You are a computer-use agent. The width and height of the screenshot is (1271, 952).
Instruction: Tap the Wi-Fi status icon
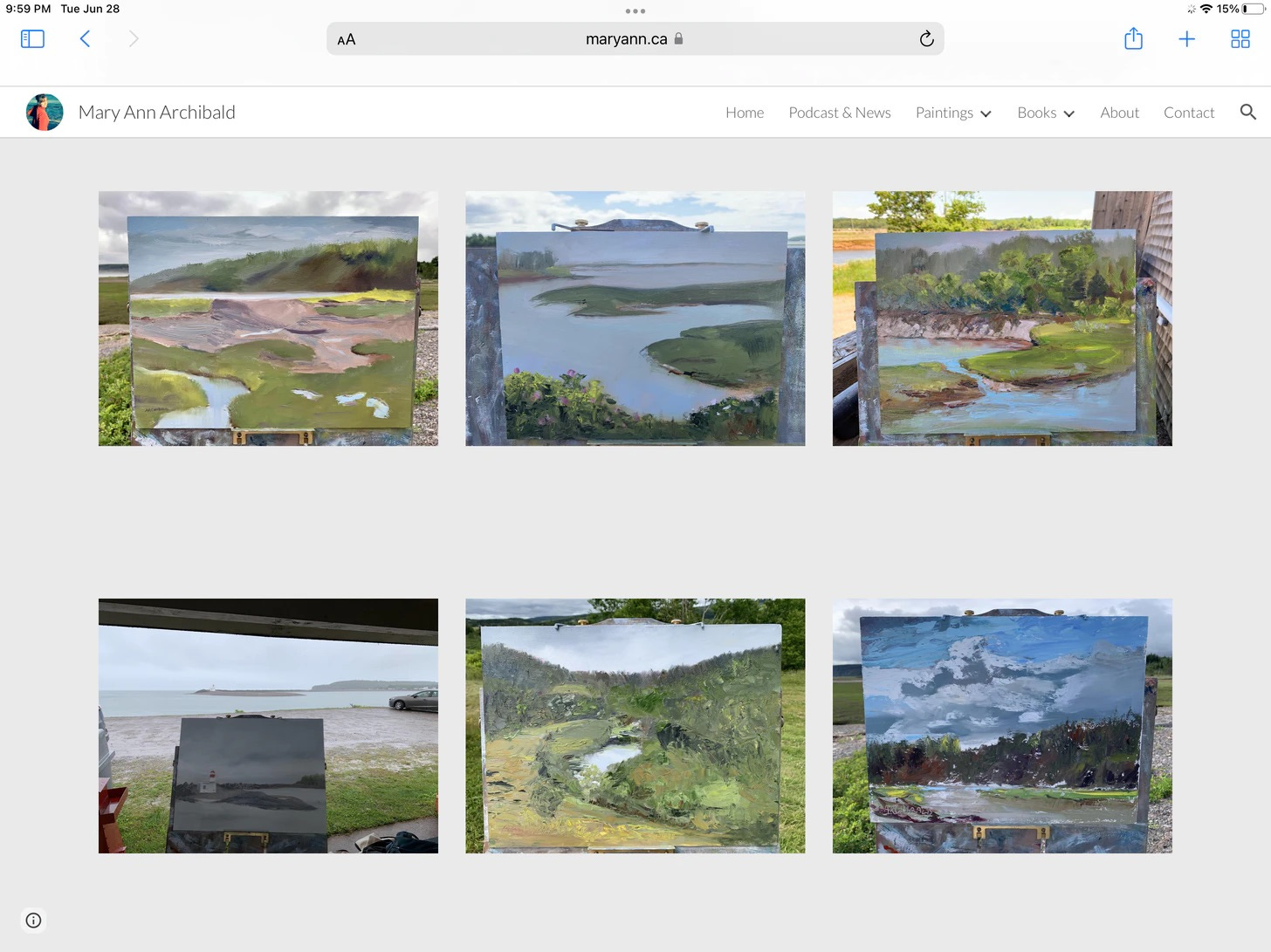(1206, 9)
